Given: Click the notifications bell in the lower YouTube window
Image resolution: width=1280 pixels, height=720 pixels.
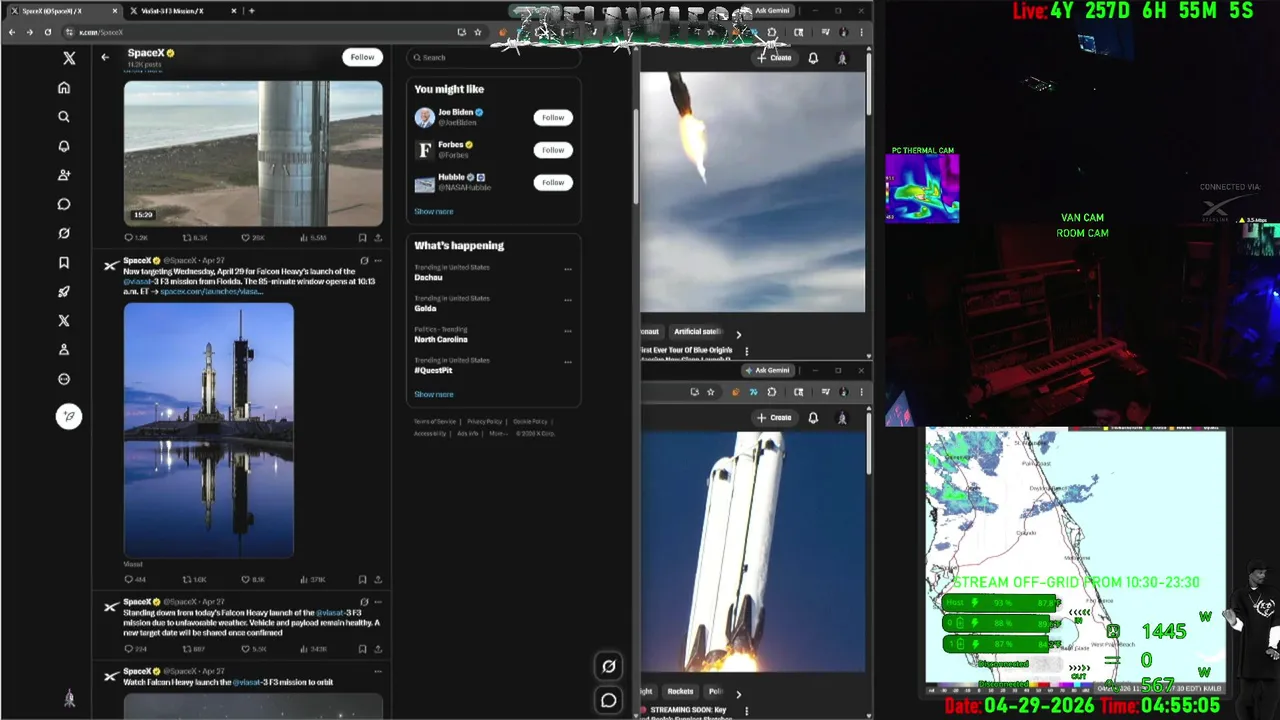Looking at the screenshot, I should [813, 417].
